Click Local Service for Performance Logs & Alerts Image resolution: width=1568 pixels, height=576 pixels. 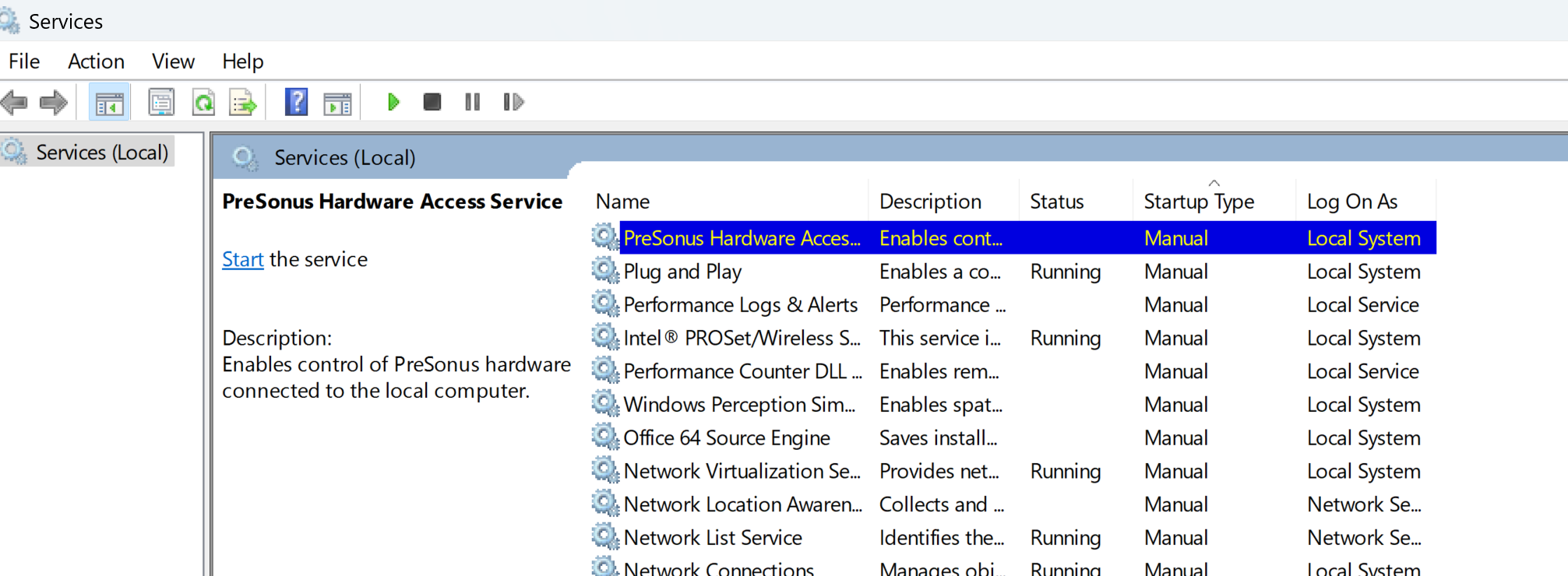1362,304
